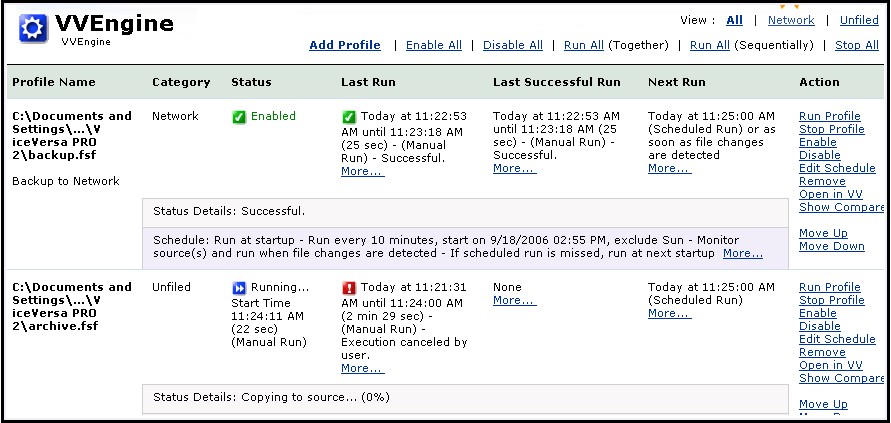
Task: Run Profile for archive.fsf
Action: (830, 287)
